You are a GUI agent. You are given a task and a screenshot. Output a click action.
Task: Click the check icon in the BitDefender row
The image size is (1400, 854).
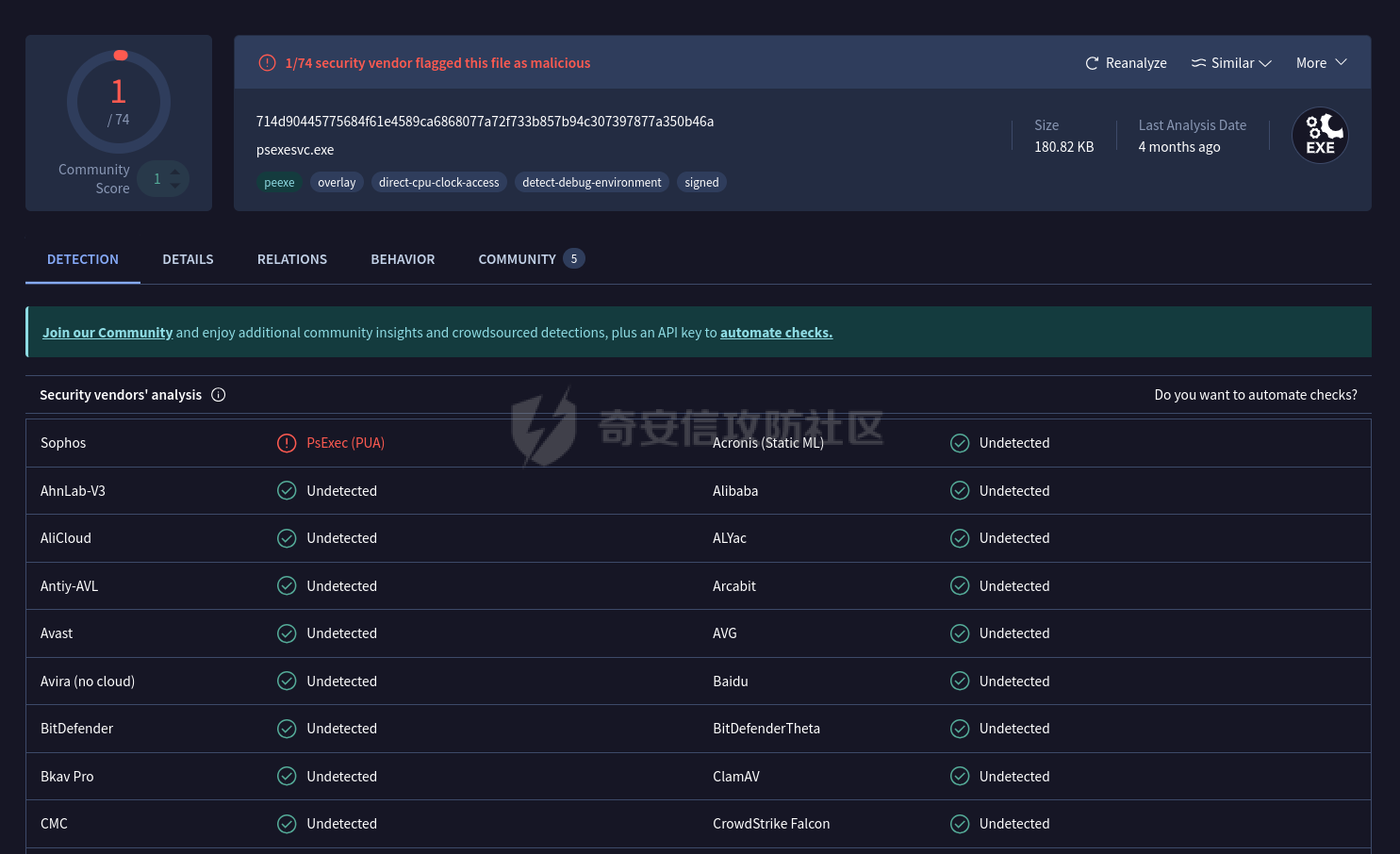pos(287,729)
